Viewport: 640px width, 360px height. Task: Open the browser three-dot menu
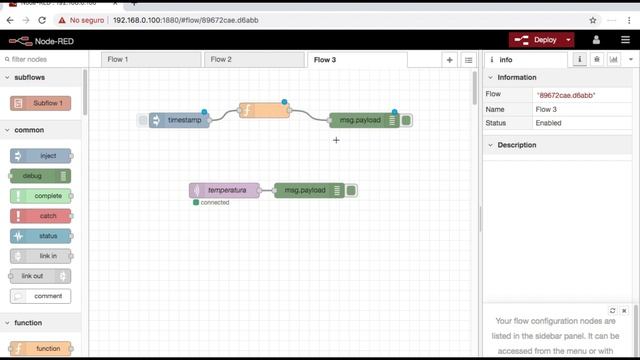(x=629, y=20)
